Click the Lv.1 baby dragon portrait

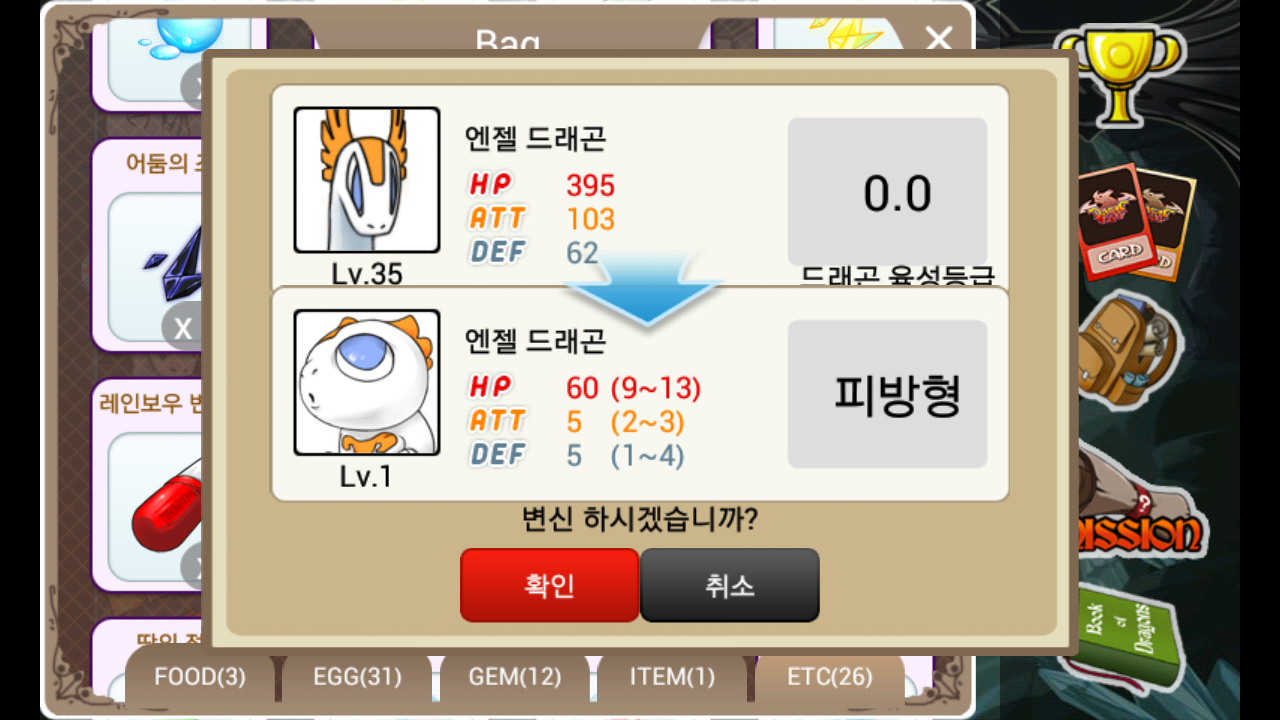(367, 382)
